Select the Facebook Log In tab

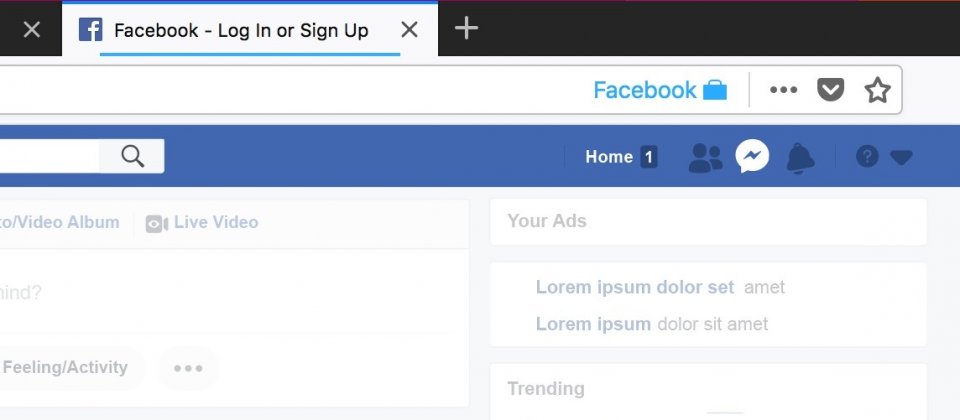pos(240,30)
